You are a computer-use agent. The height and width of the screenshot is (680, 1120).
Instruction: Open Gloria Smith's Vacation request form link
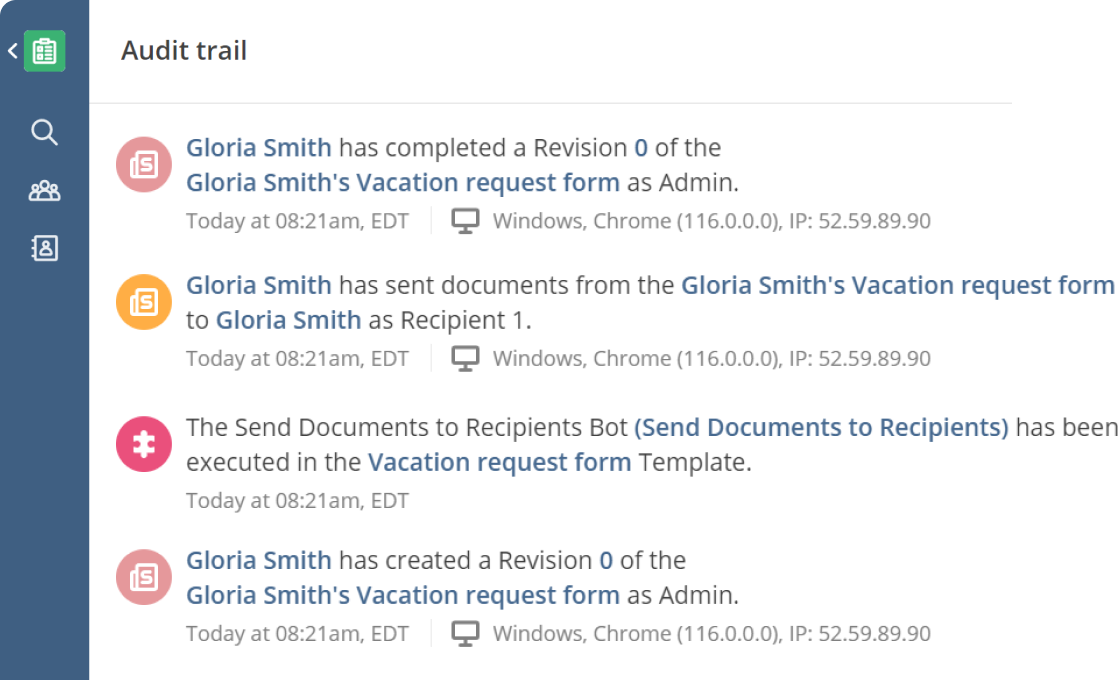pyautogui.click(x=402, y=182)
